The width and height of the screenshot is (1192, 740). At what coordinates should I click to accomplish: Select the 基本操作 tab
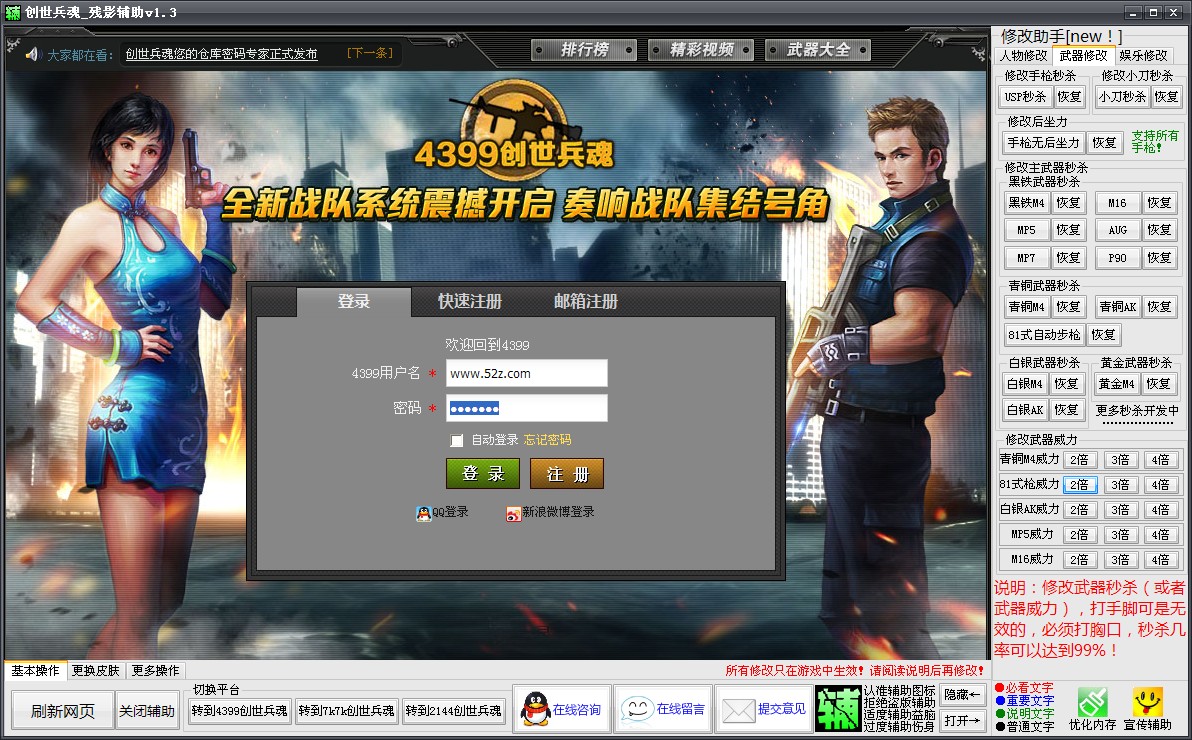point(35,670)
